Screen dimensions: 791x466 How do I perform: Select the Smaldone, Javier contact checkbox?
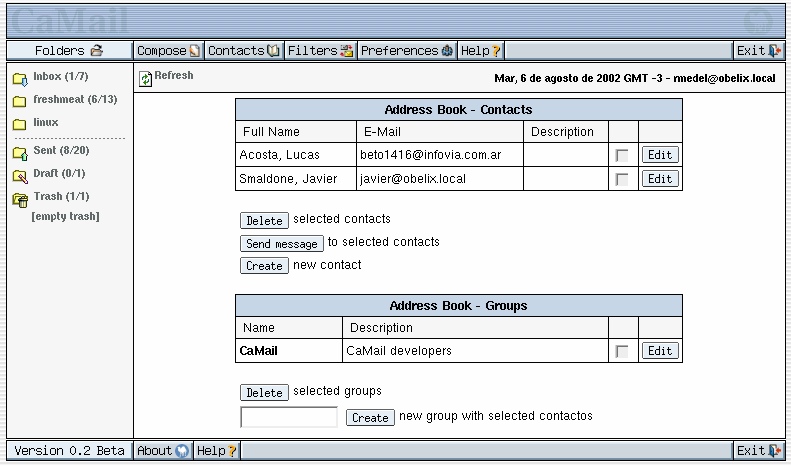click(x=622, y=179)
